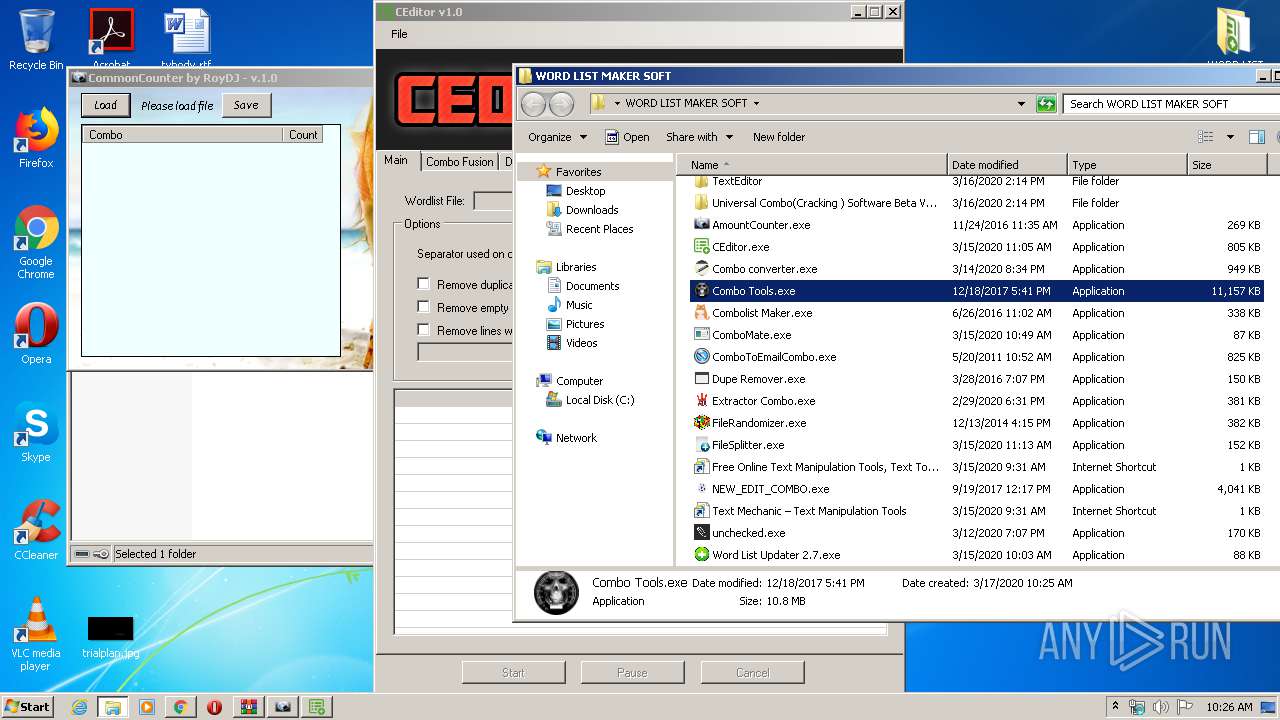This screenshot has height=720, width=1280.
Task: Open Firefox from the desktop
Action: pyautogui.click(x=36, y=138)
